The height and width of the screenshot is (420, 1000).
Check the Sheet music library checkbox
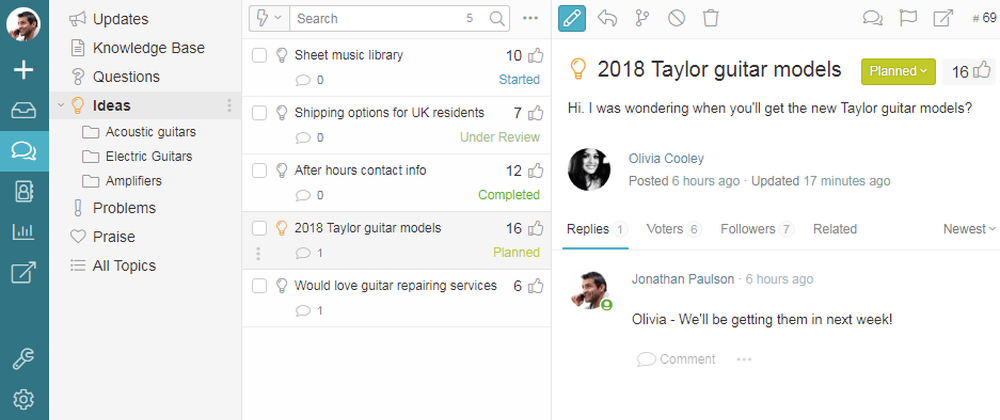[x=259, y=56]
